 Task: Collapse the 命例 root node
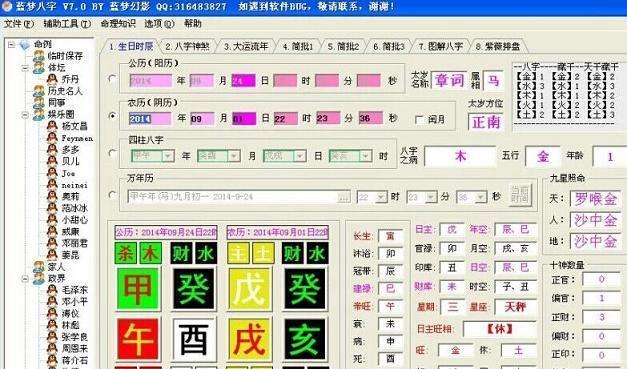pos(12,44)
